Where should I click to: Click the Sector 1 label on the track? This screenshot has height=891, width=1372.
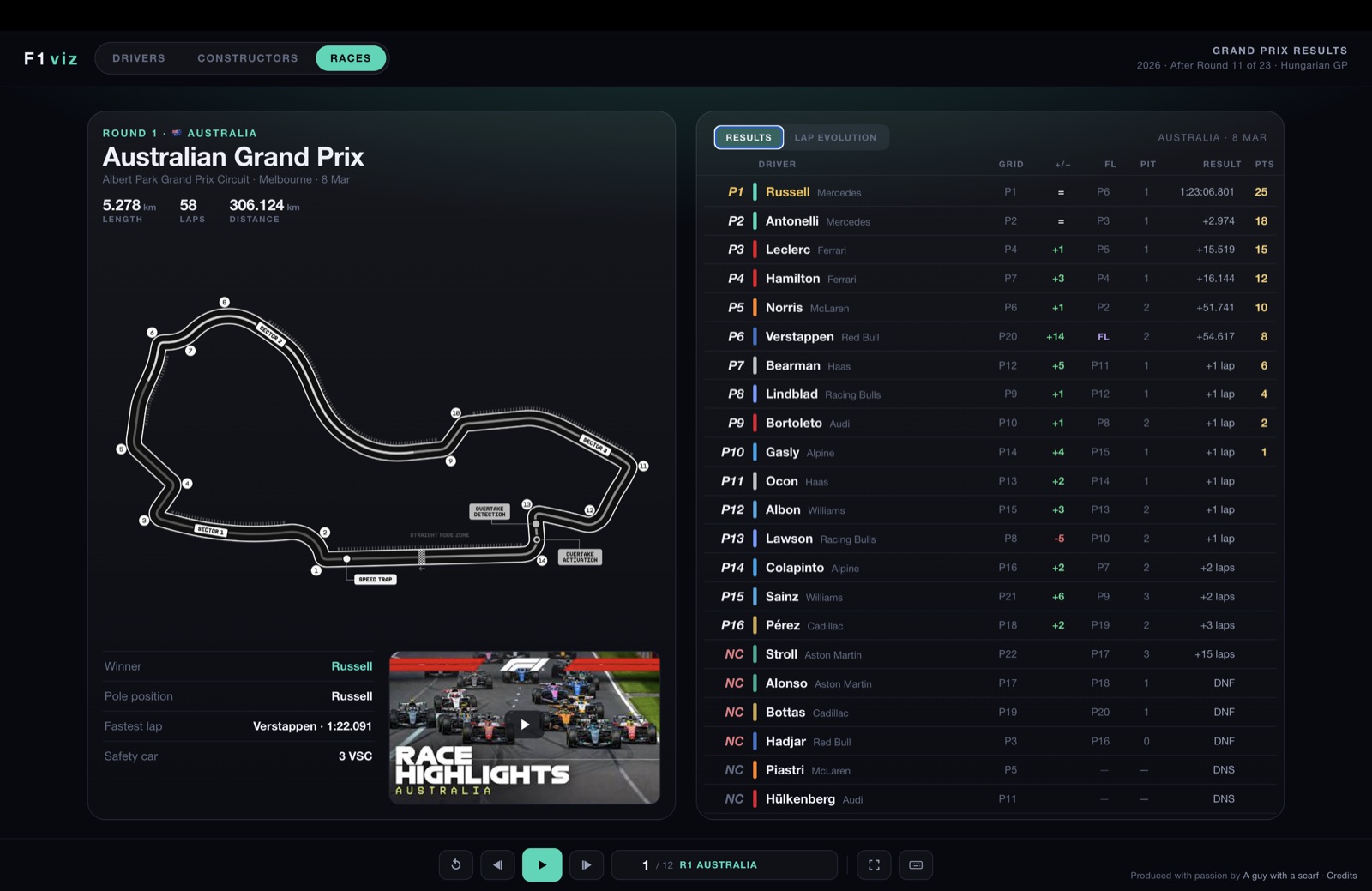point(211,531)
